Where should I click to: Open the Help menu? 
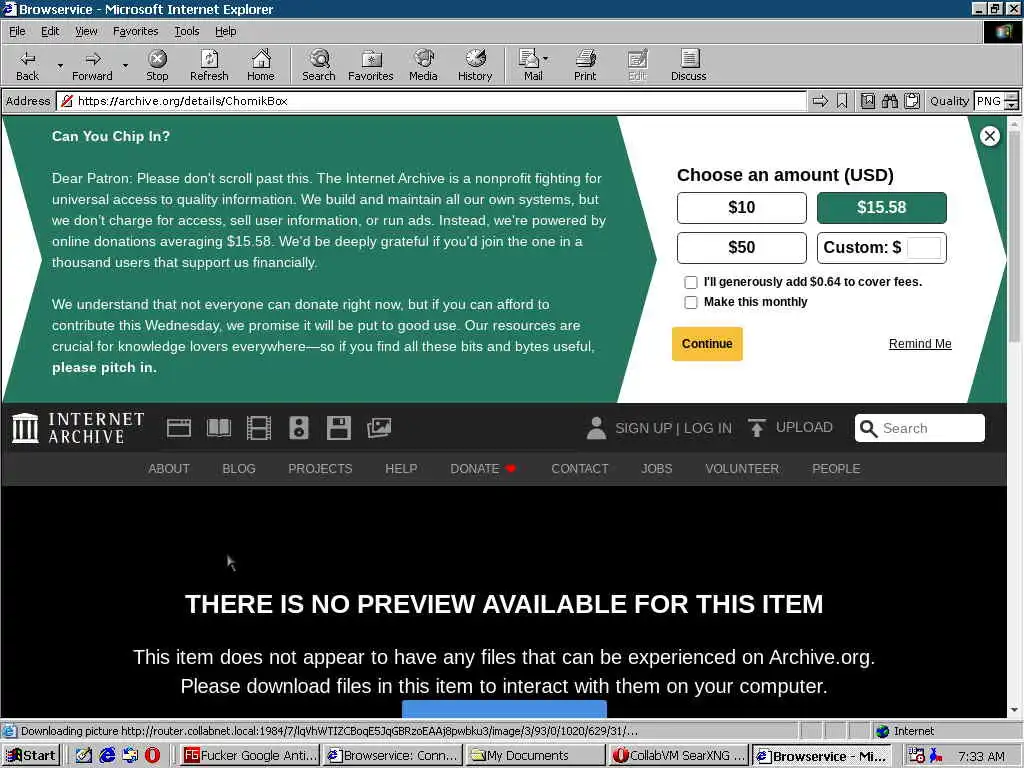point(225,31)
